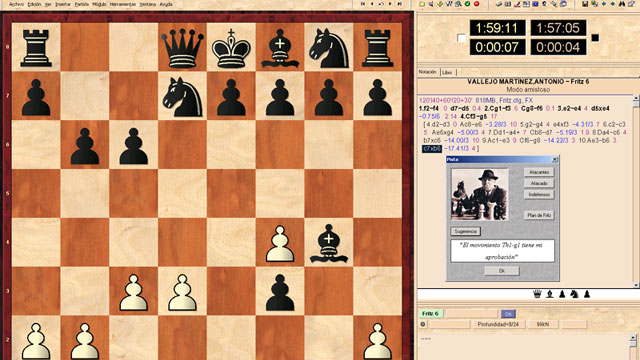This screenshot has width=640, height=360.
Task: Open the Partida menu
Action: [x=82, y=4]
